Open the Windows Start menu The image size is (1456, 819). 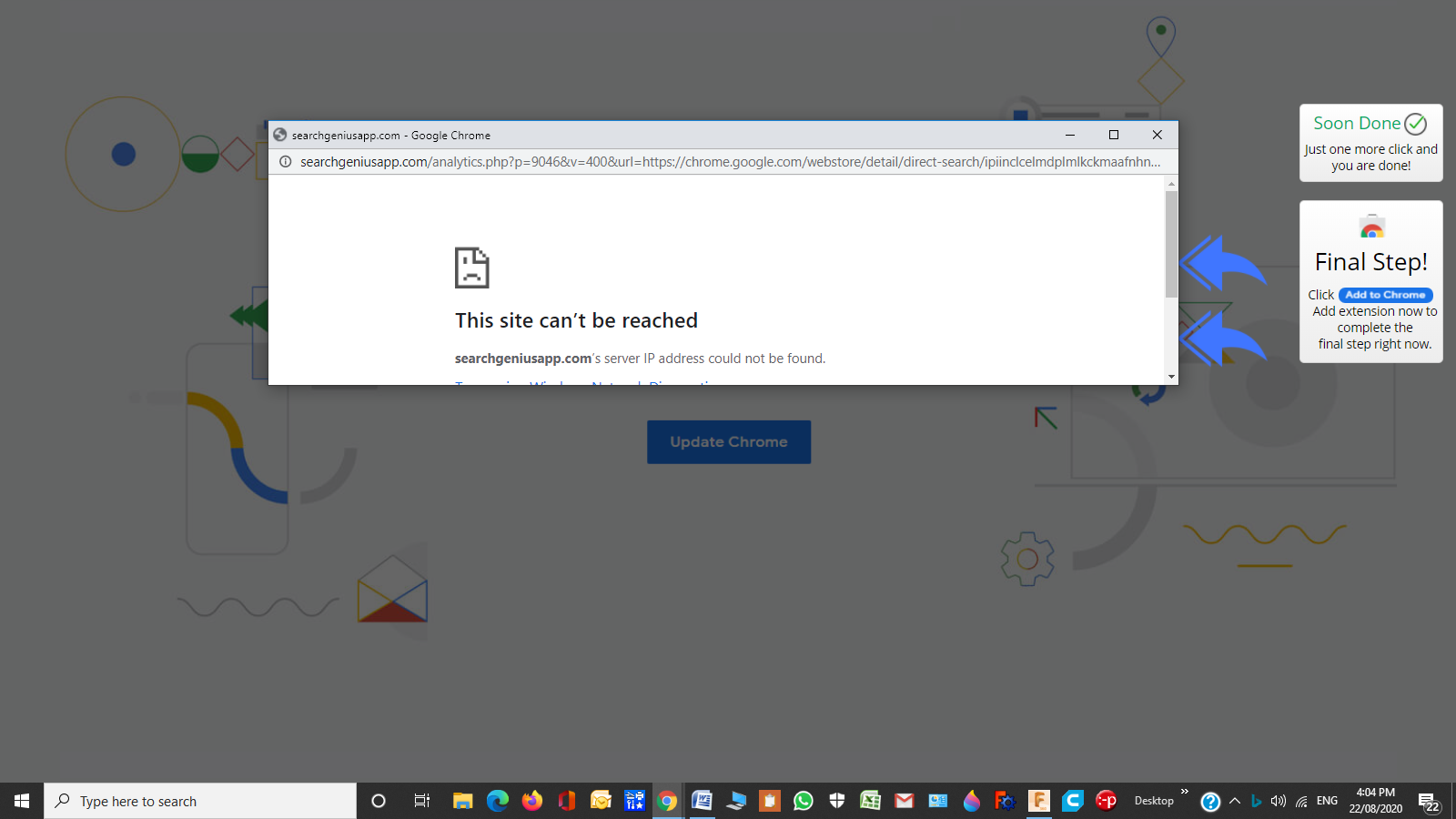click(x=22, y=801)
